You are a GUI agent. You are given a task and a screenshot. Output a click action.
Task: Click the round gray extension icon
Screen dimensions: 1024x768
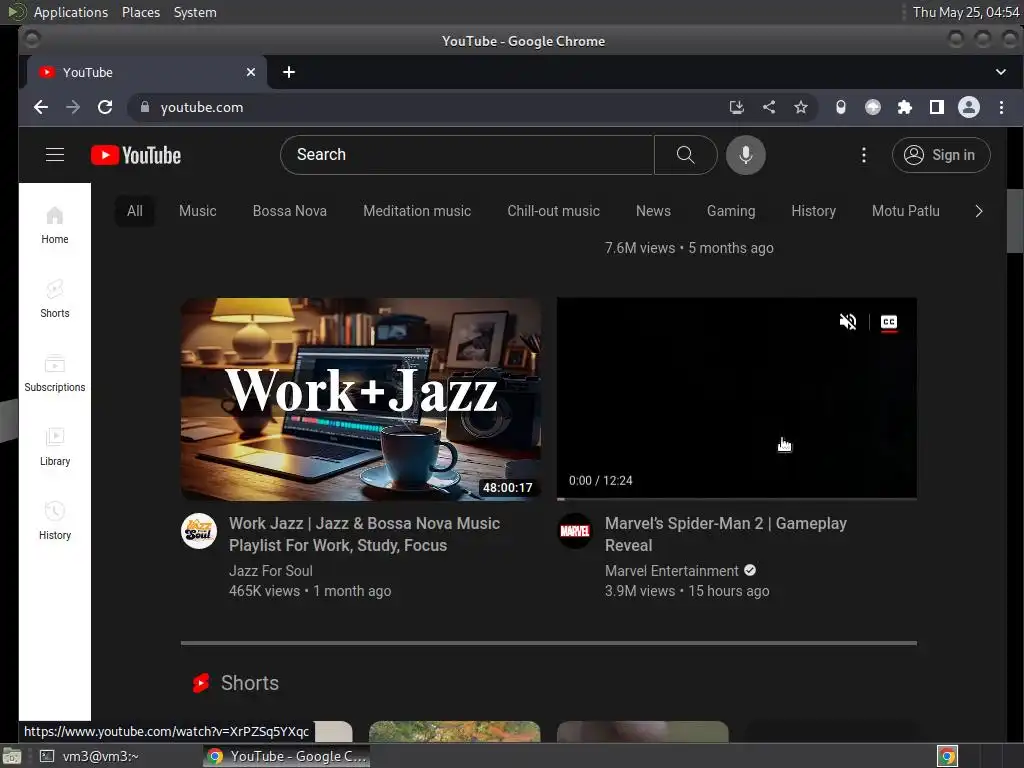872,107
